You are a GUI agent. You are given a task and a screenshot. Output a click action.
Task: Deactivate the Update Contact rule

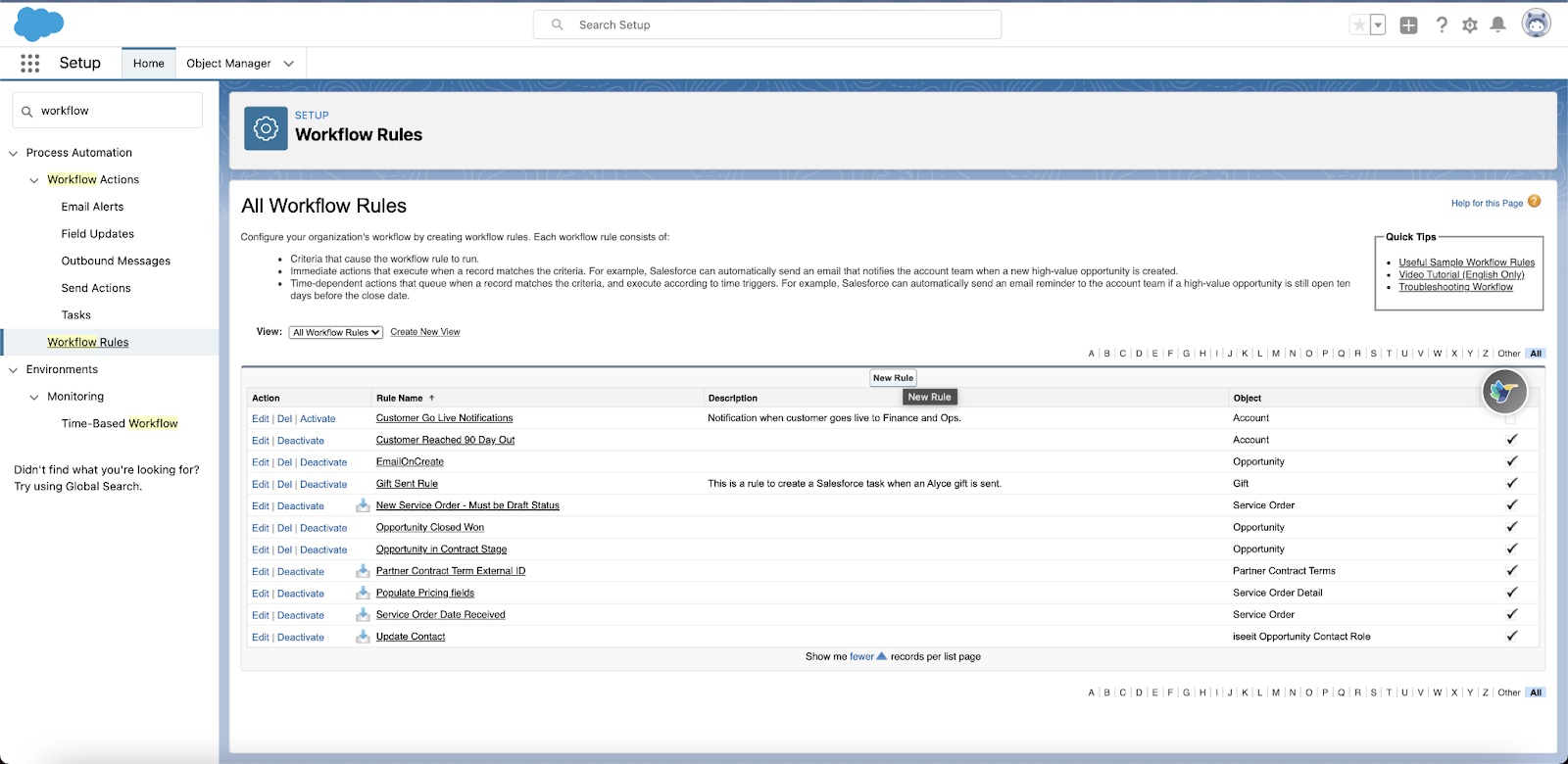301,637
